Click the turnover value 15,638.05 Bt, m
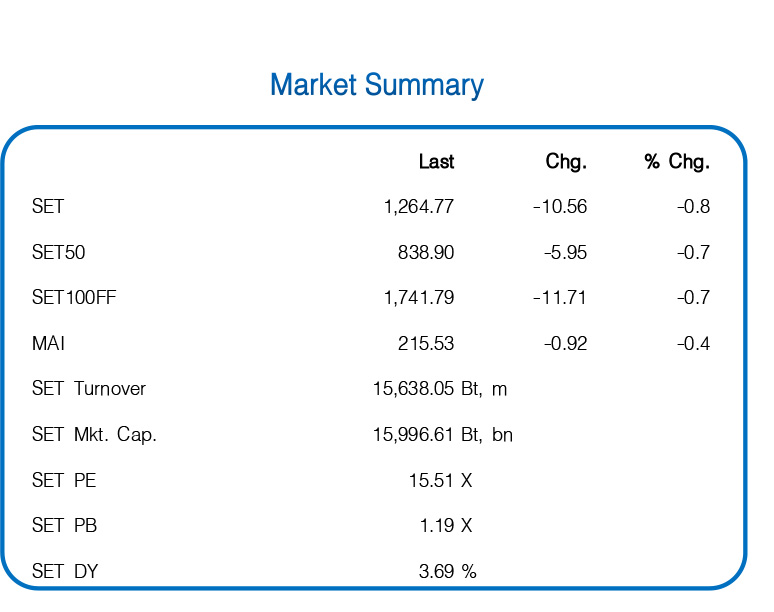 [x=440, y=389]
